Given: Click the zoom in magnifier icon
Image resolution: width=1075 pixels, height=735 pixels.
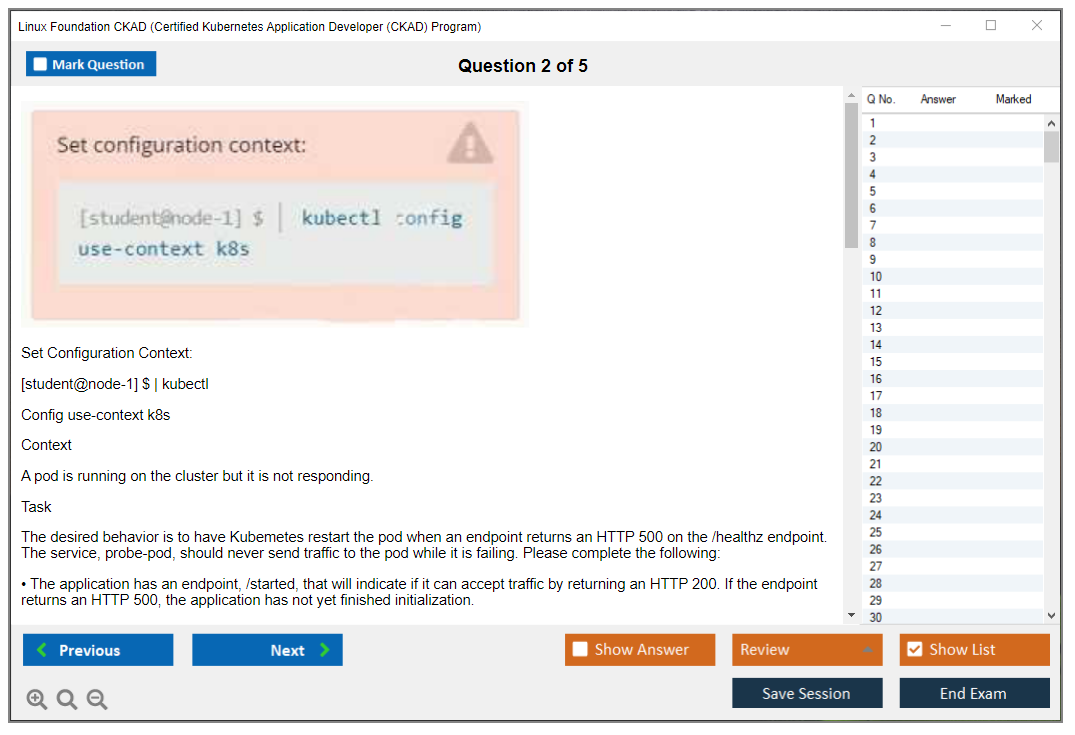Looking at the screenshot, I should 37,699.
